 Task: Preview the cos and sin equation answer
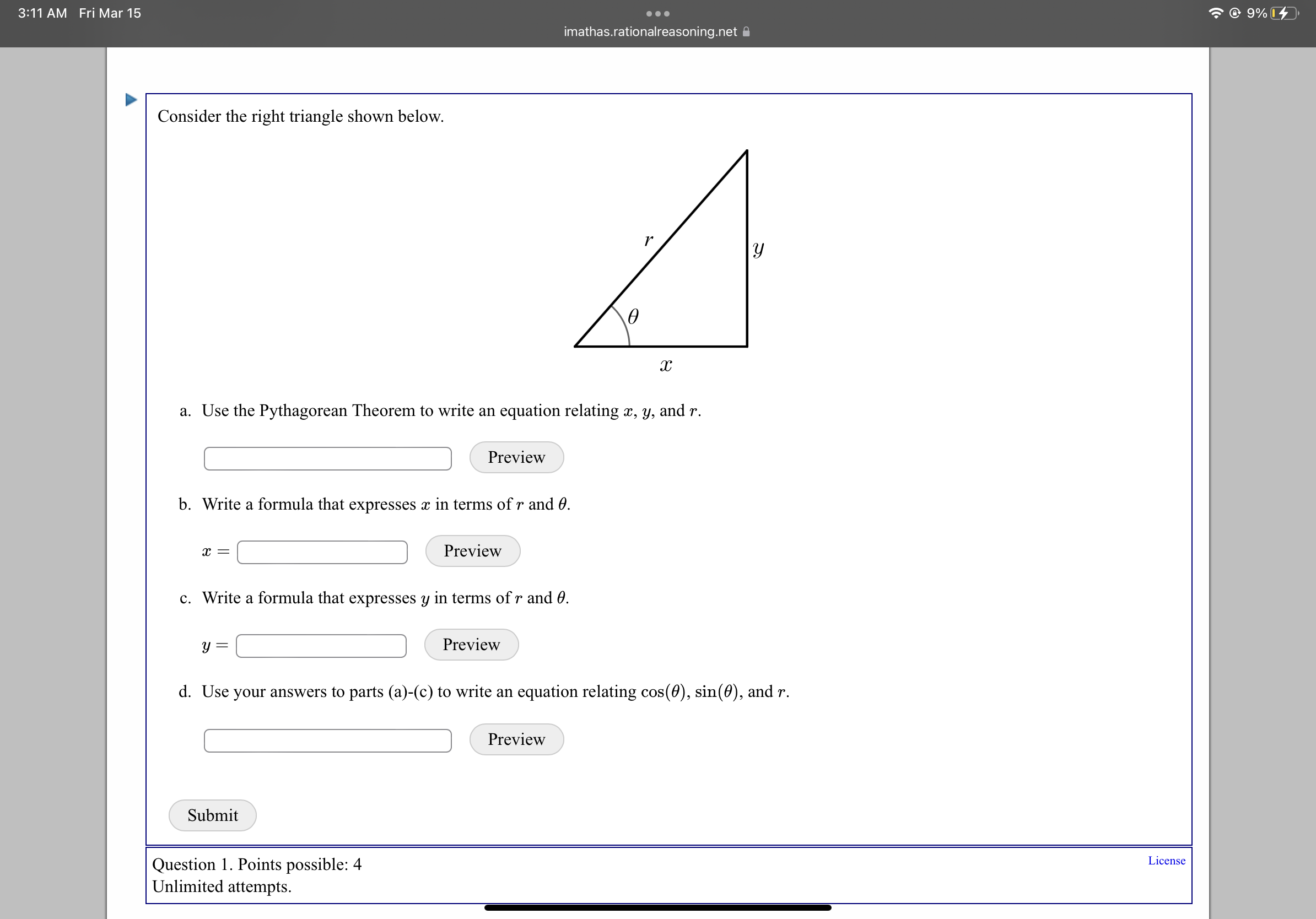coord(516,739)
